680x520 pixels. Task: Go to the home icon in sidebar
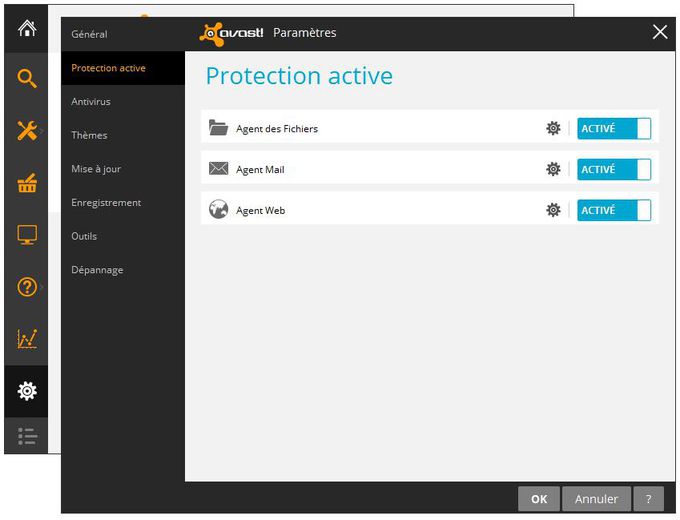(x=27, y=29)
